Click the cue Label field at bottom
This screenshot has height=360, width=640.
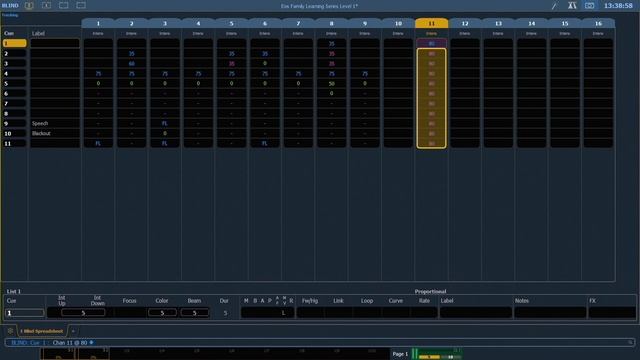[476, 313]
